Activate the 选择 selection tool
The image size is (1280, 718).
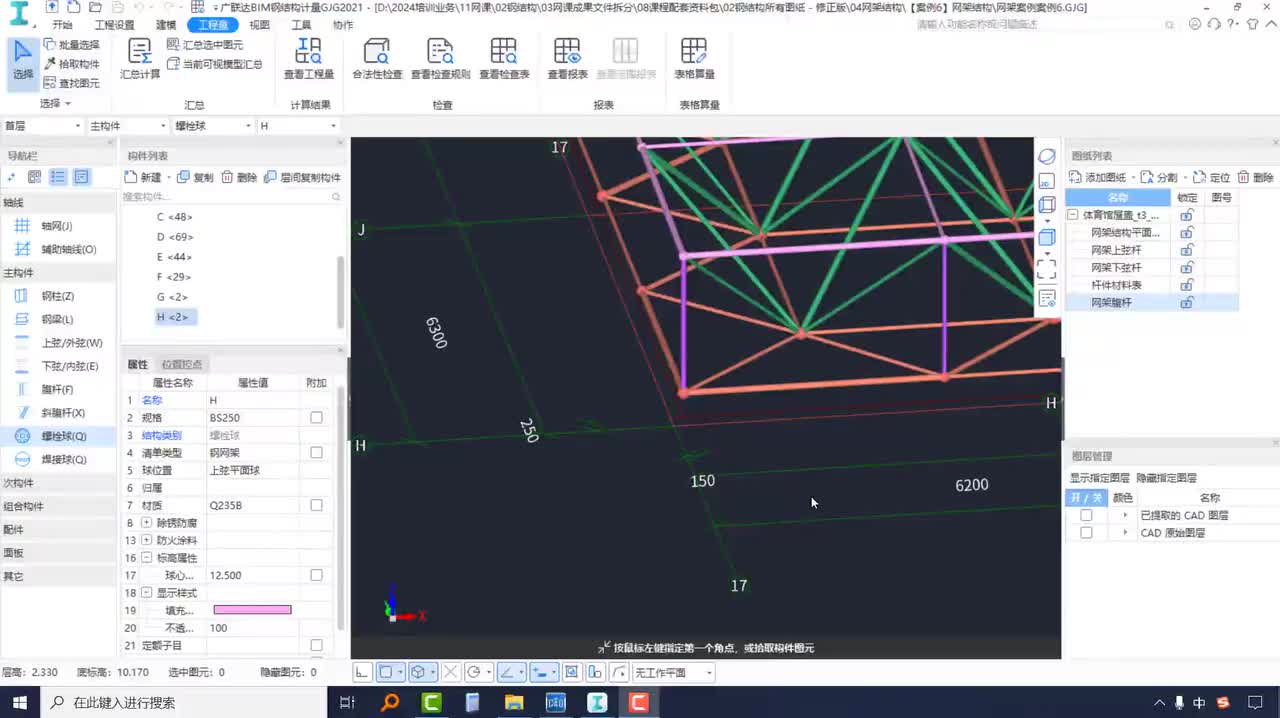(x=22, y=61)
